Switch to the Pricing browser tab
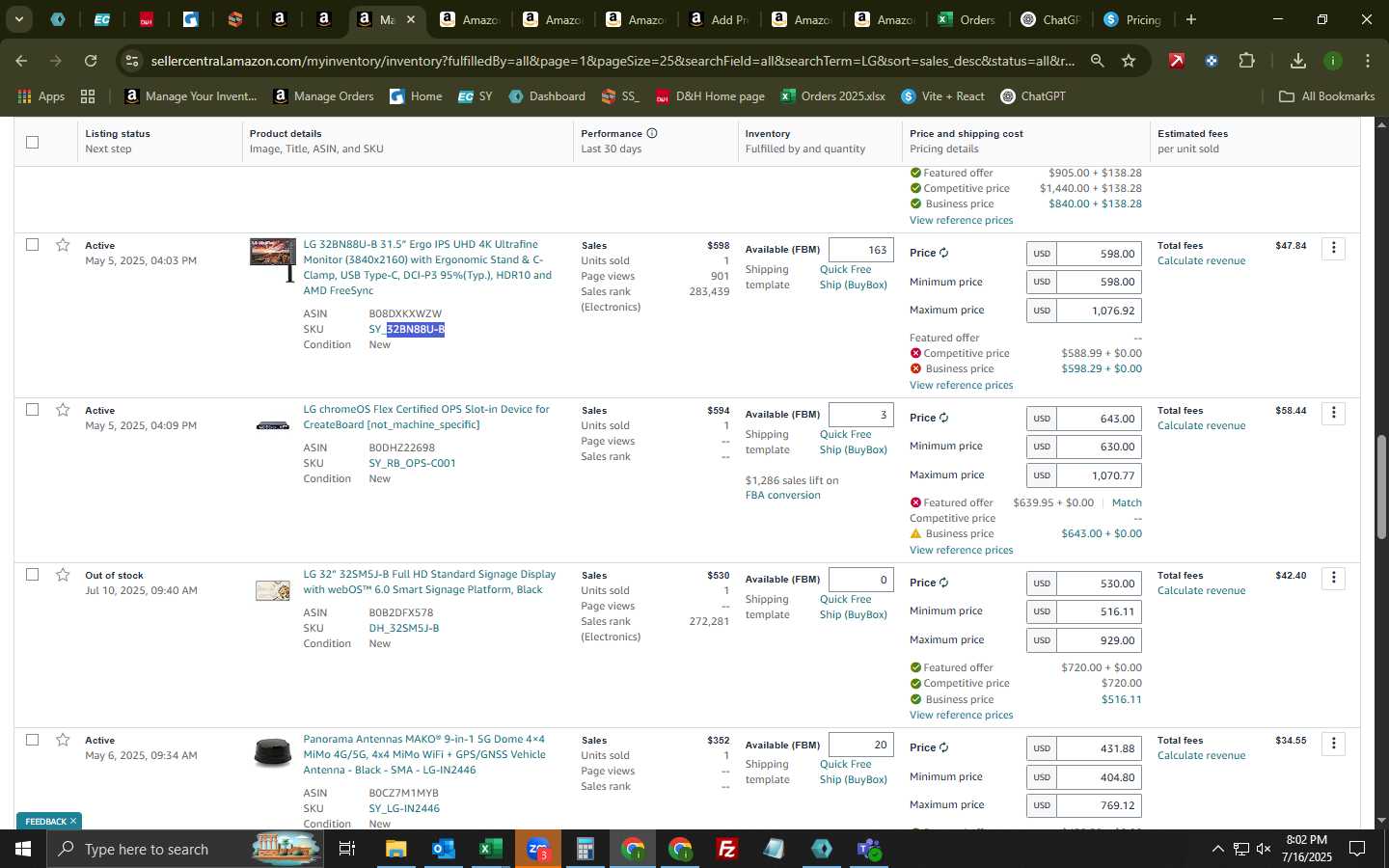The height and width of the screenshot is (868, 1389). 1133,19
